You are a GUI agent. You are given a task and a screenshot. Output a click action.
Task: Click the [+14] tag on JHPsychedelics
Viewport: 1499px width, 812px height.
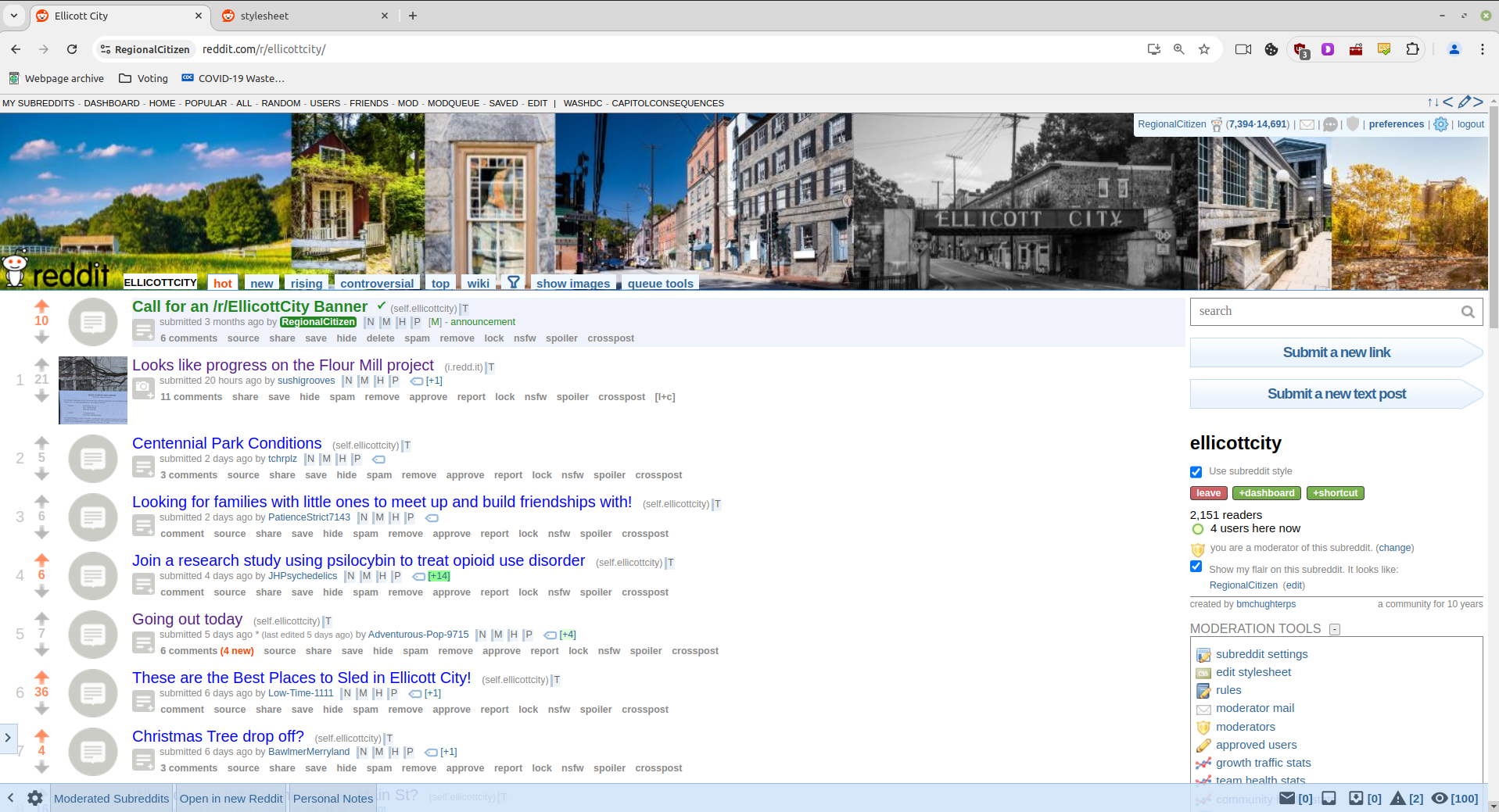pos(439,576)
